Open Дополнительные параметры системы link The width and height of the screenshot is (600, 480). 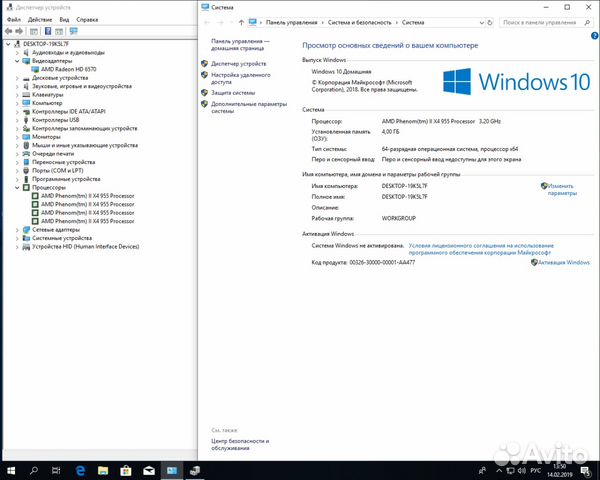(x=249, y=108)
